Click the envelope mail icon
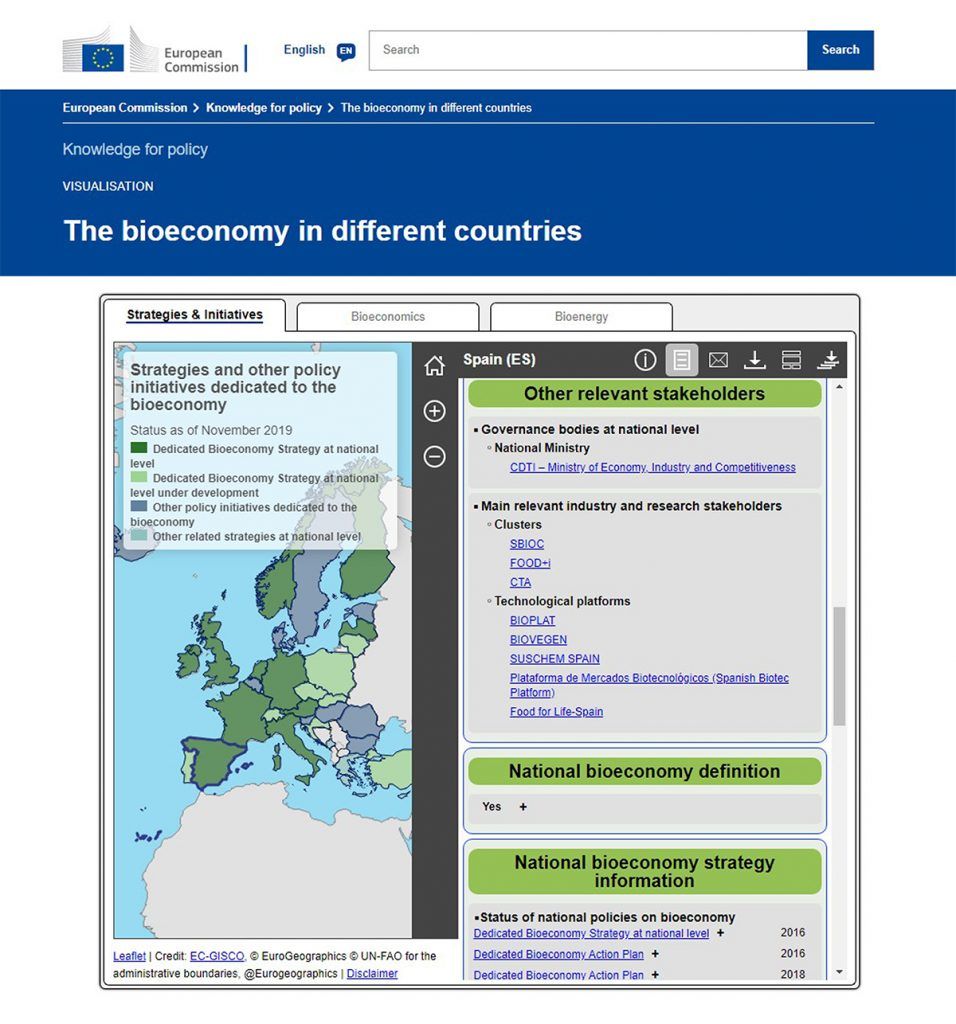This screenshot has height=1024, width=956. tap(718, 360)
